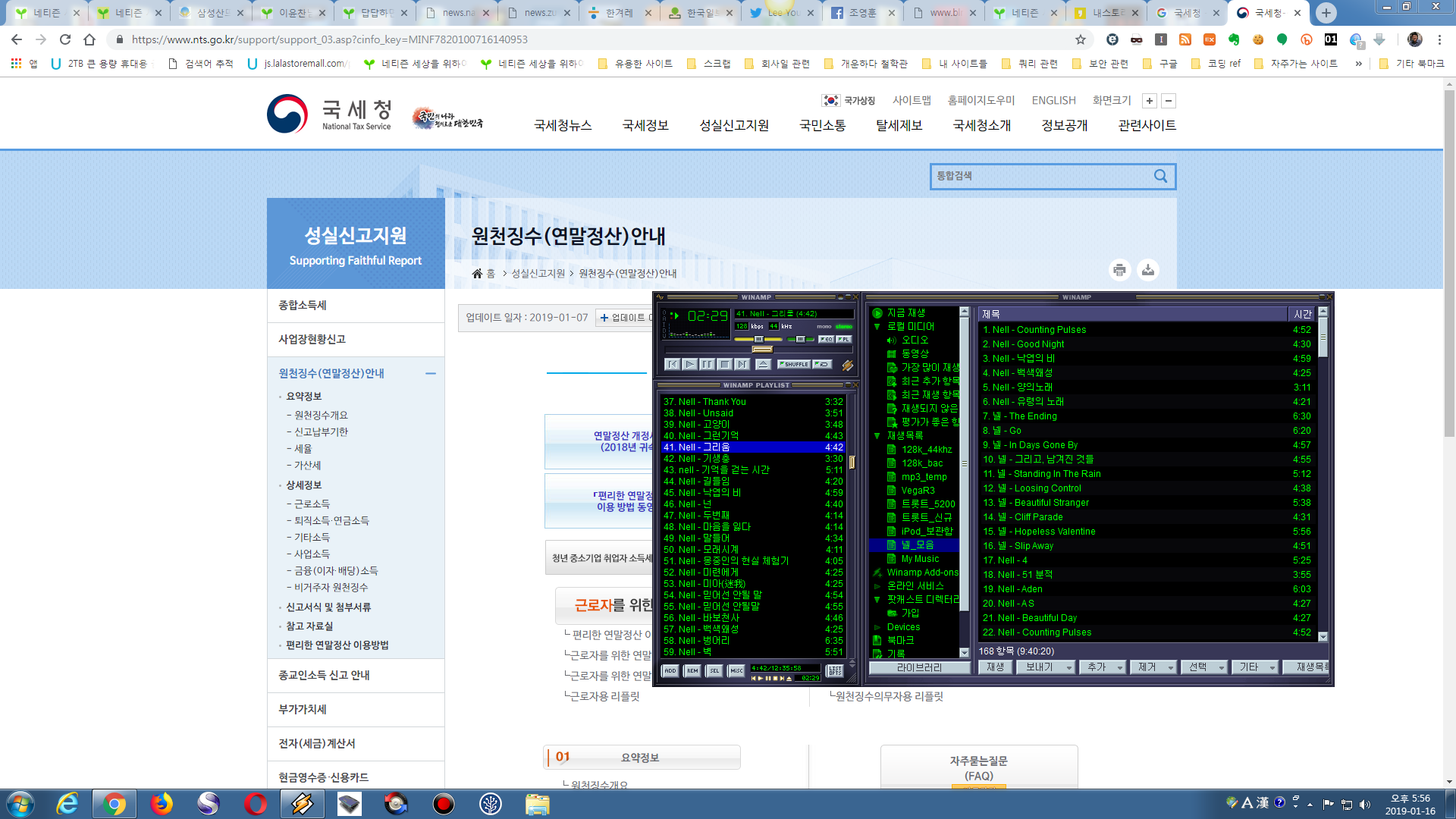Click SEL button in Winamp playlist
The image size is (1456, 819).
coord(714,670)
